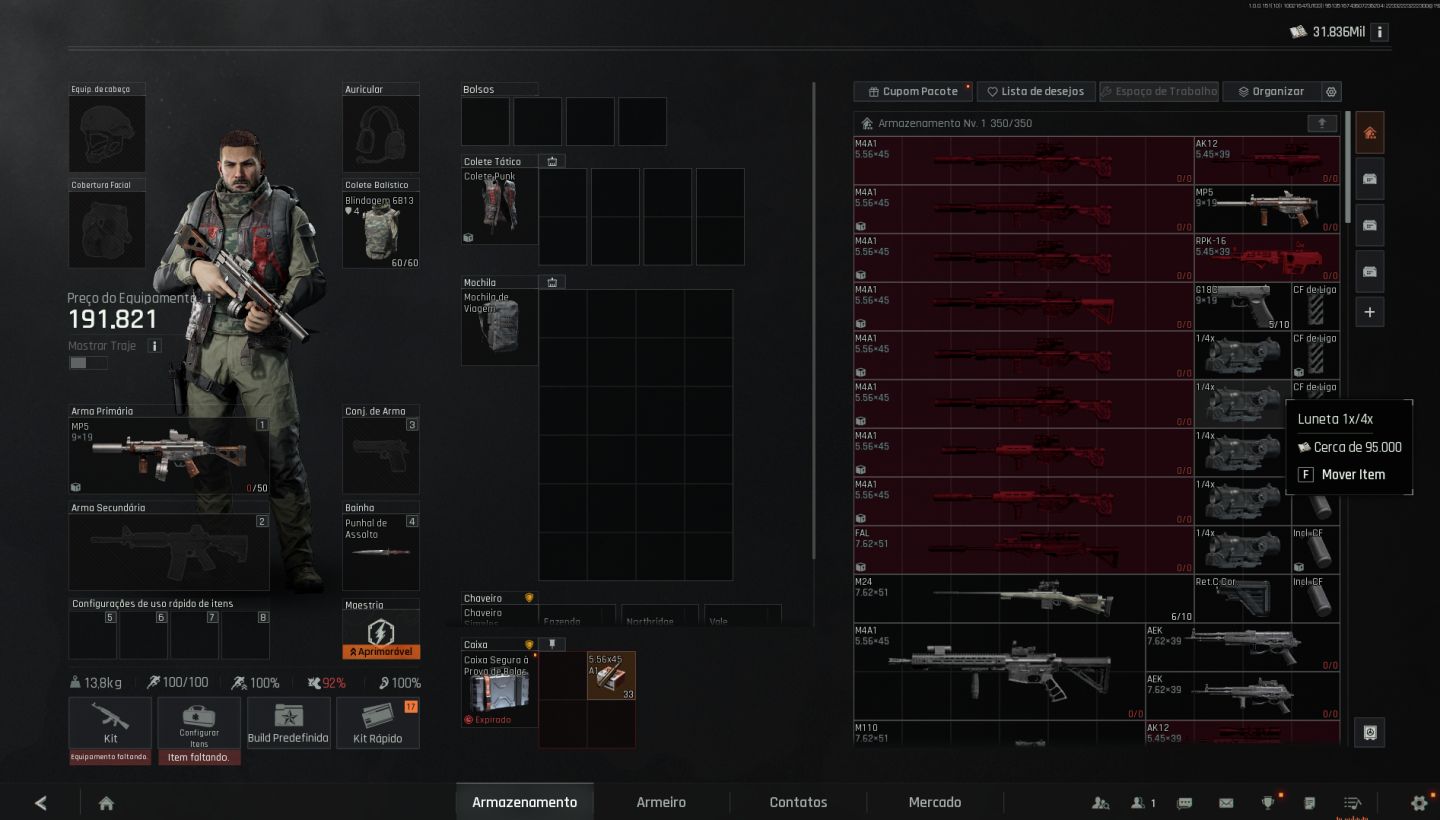Viewport: 1440px width, 820px height.
Task: Return to lobby via the home icon
Action: (x=106, y=802)
